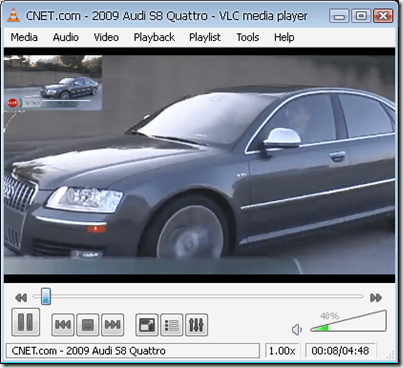This screenshot has height=368, width=403.
Task: Open the Tools menu
Action: coord(248,37)
